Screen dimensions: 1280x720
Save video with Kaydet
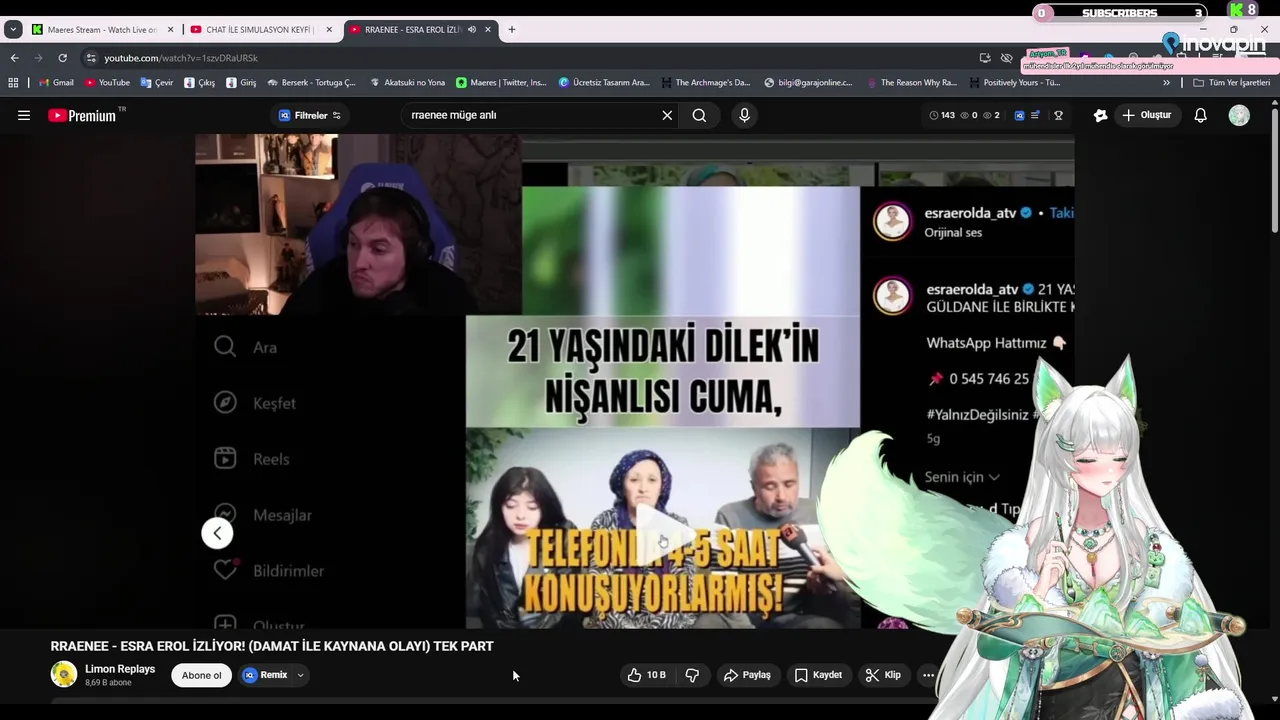(x=818, y=675)
